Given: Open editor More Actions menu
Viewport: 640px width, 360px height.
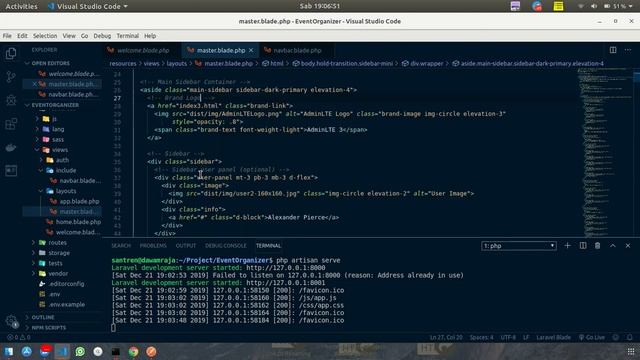Looking at the screenshot, I should point(628,50).
